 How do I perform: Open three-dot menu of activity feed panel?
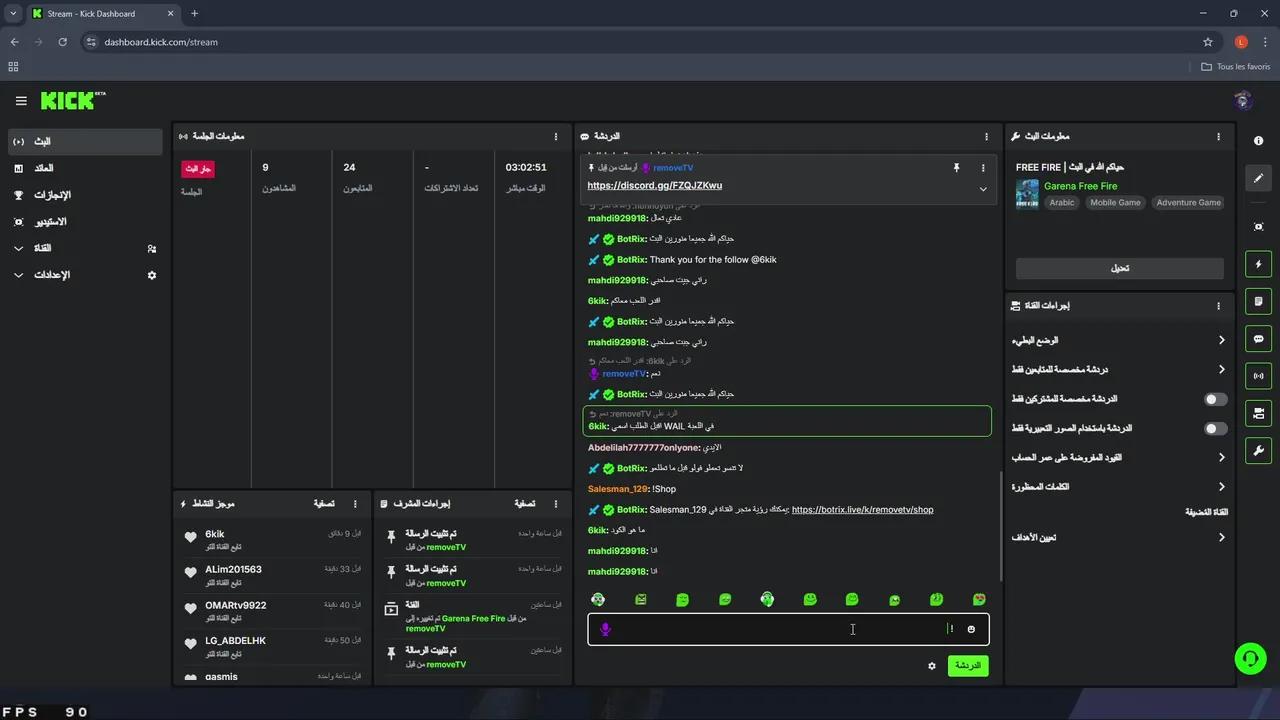pyautogui.click(x=356, y=504)
